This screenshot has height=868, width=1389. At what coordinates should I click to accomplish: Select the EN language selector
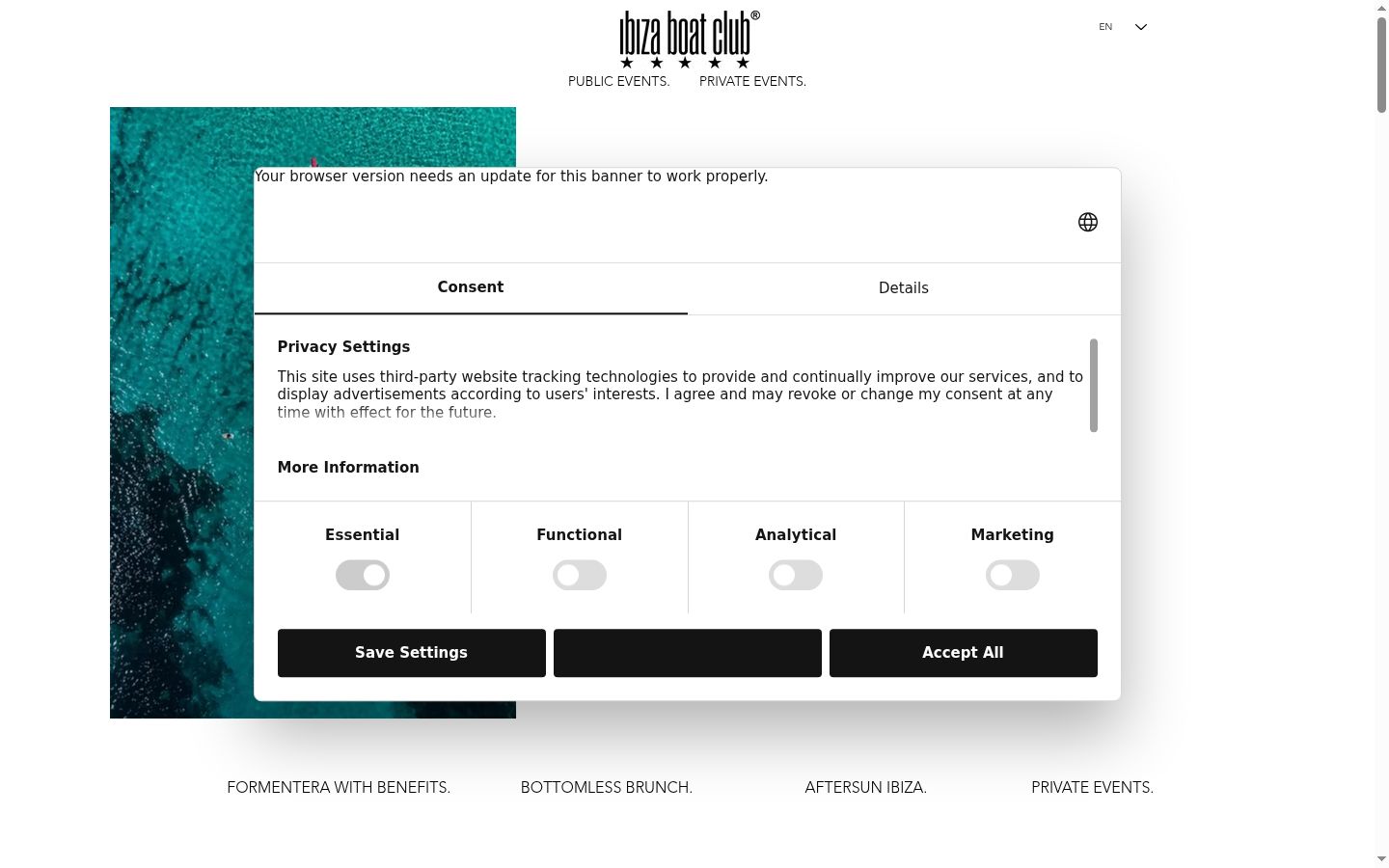1105,27
